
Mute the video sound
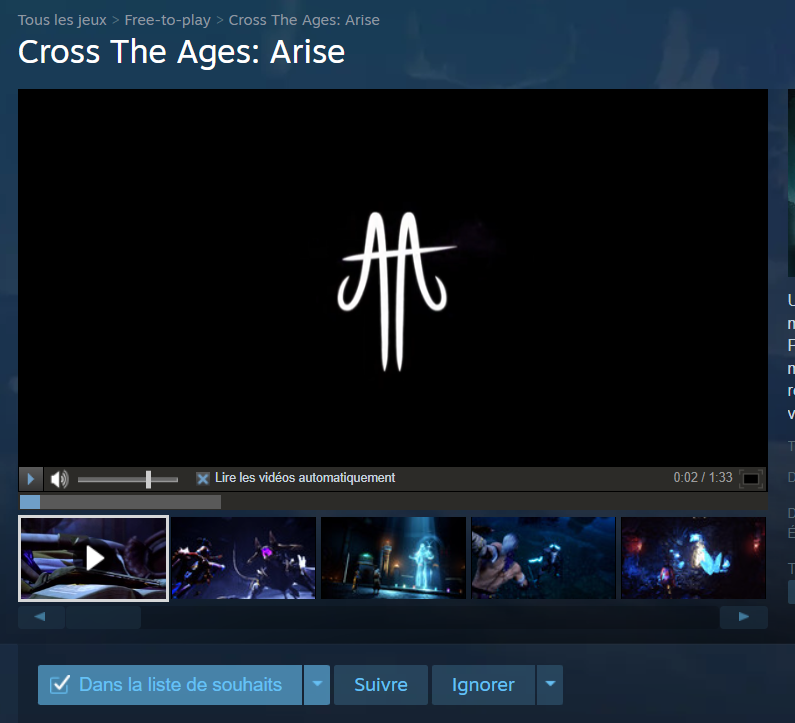(59, 479)
